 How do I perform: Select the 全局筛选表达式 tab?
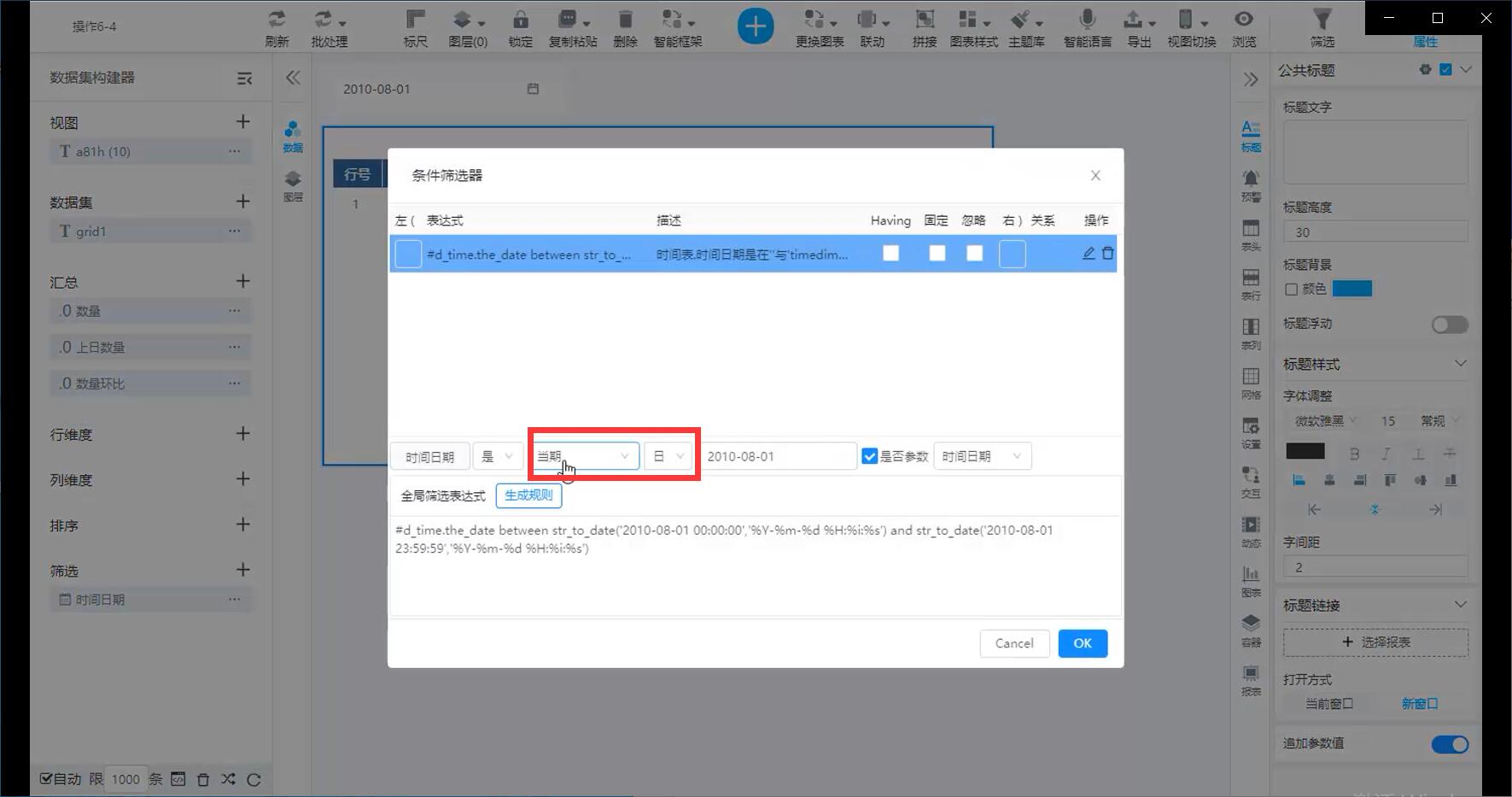443,495
